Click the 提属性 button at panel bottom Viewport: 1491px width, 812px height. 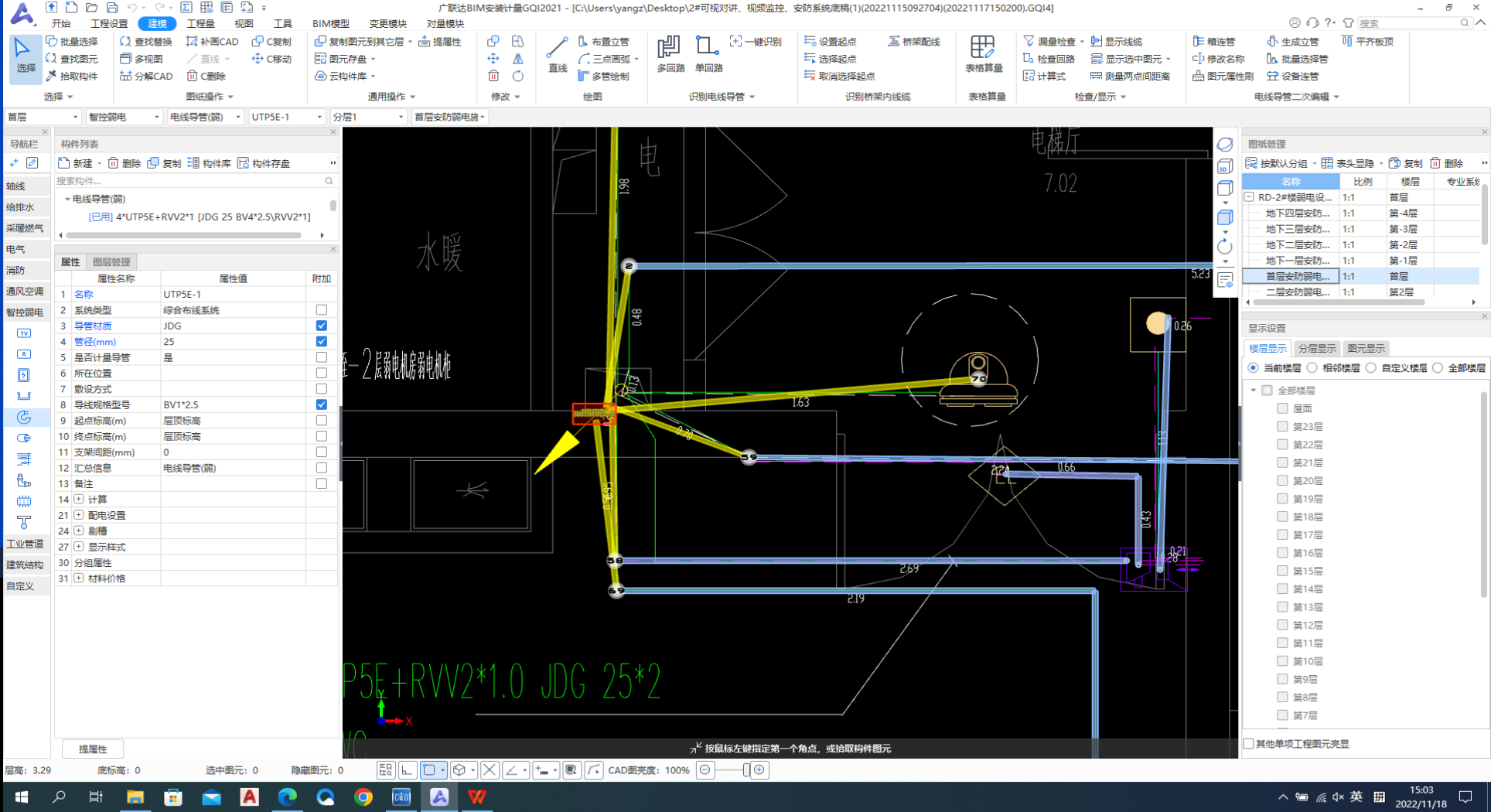[93, 749]
